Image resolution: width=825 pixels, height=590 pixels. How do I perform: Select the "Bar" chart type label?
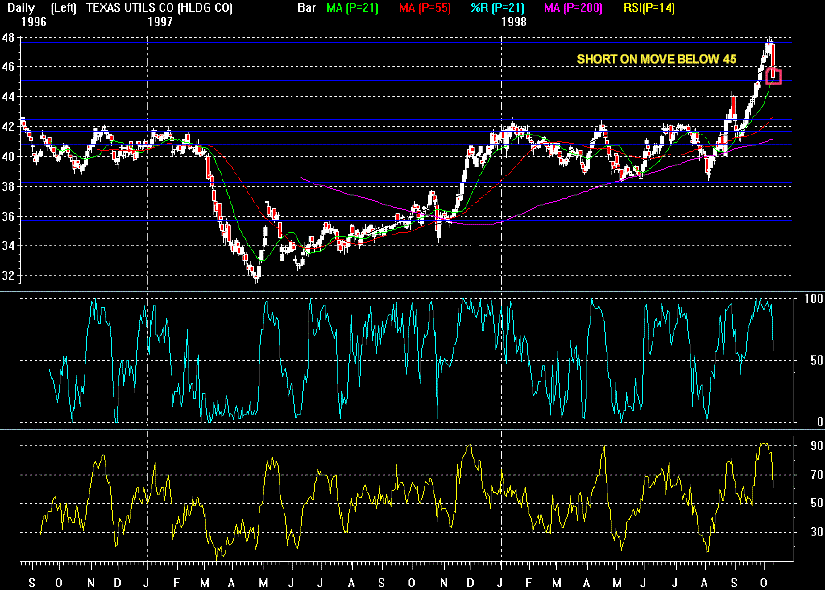coord(307,8)
